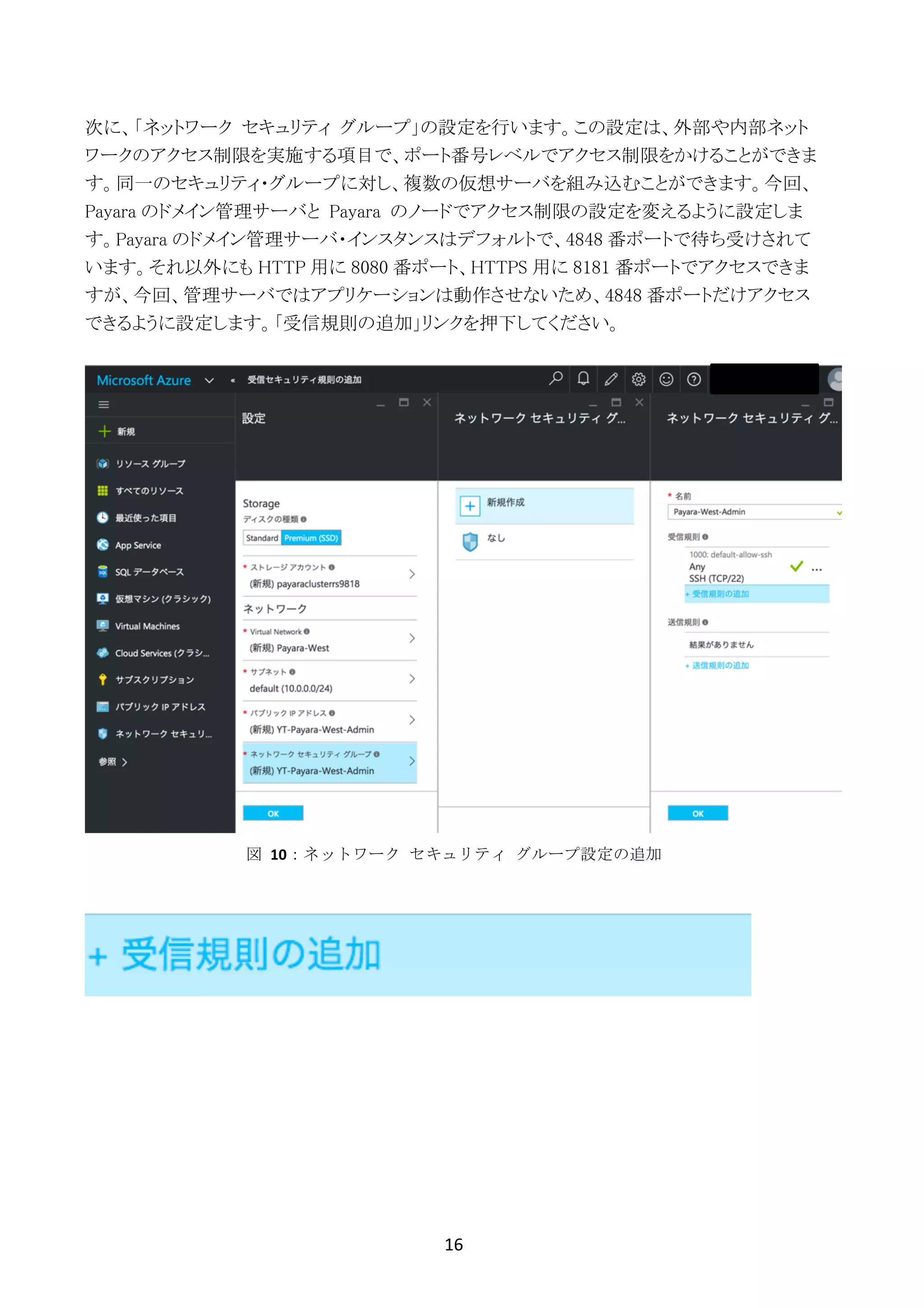
Task: Click the smiley feedback icon
Action: tap(666, 379)
